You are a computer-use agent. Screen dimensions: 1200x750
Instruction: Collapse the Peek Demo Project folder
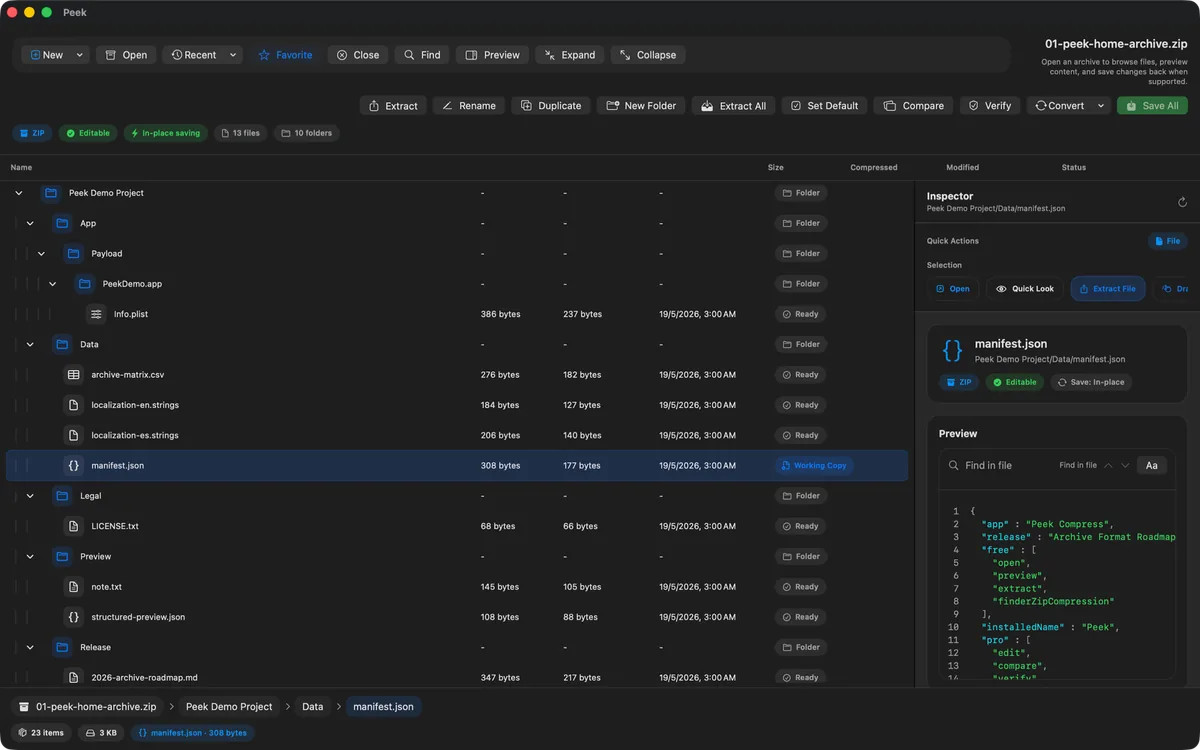point(18,193)
